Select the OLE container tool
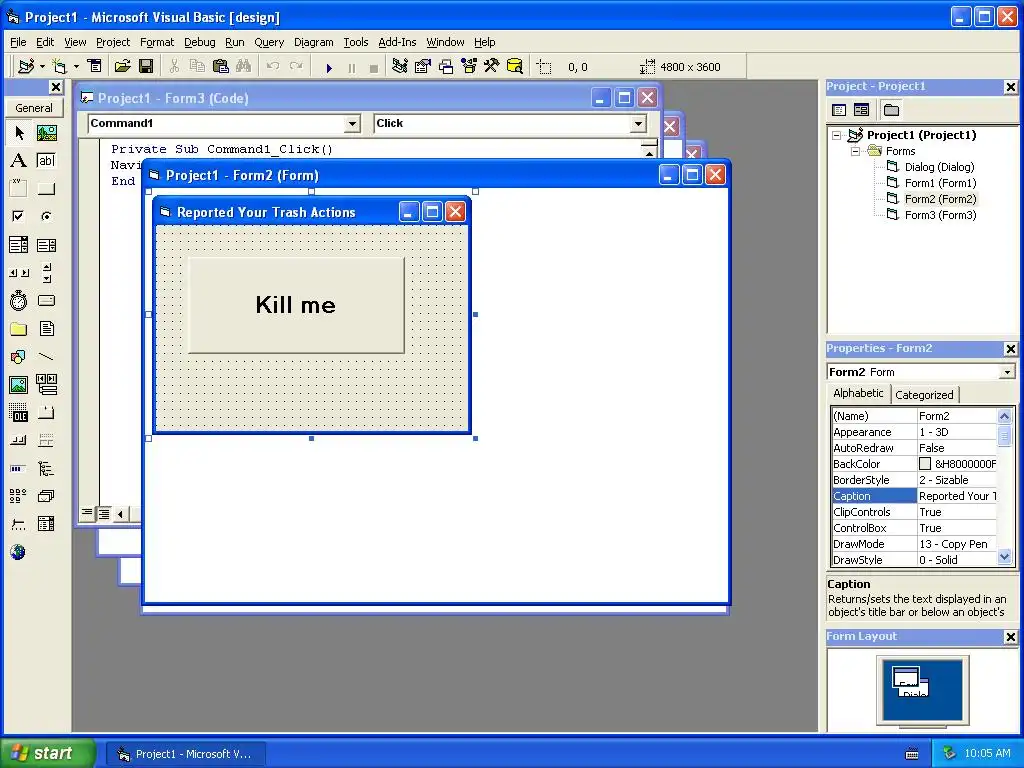 pos(19,413)
